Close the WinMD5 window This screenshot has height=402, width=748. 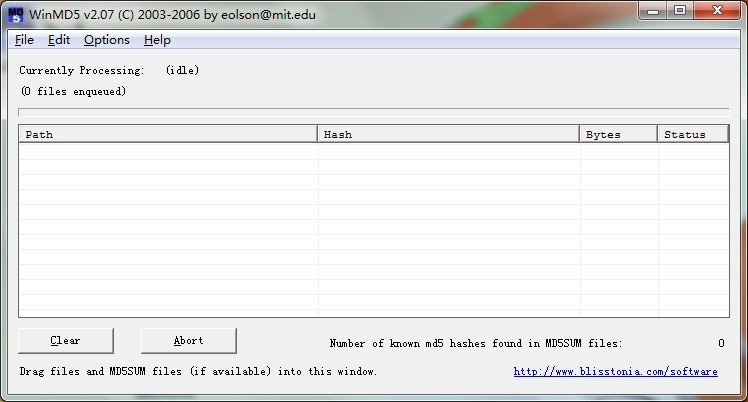coord(717,10)
